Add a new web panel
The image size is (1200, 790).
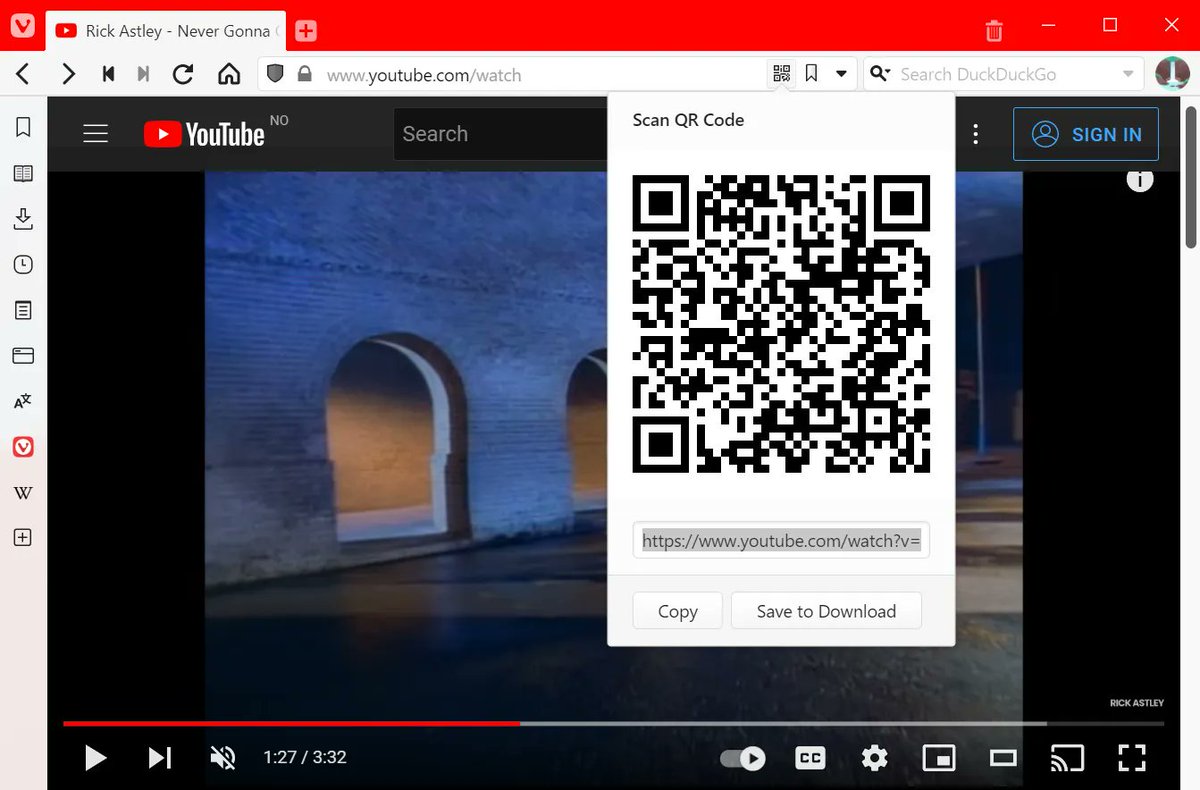point(23,537)
